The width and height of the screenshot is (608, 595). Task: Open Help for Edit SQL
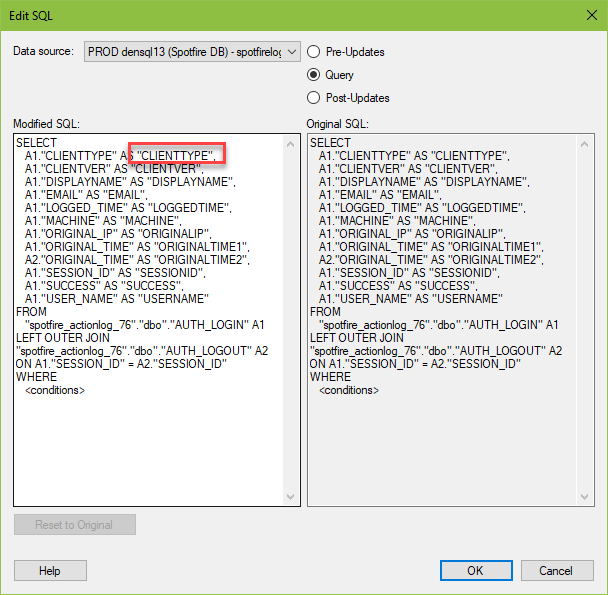coord(50,570)
